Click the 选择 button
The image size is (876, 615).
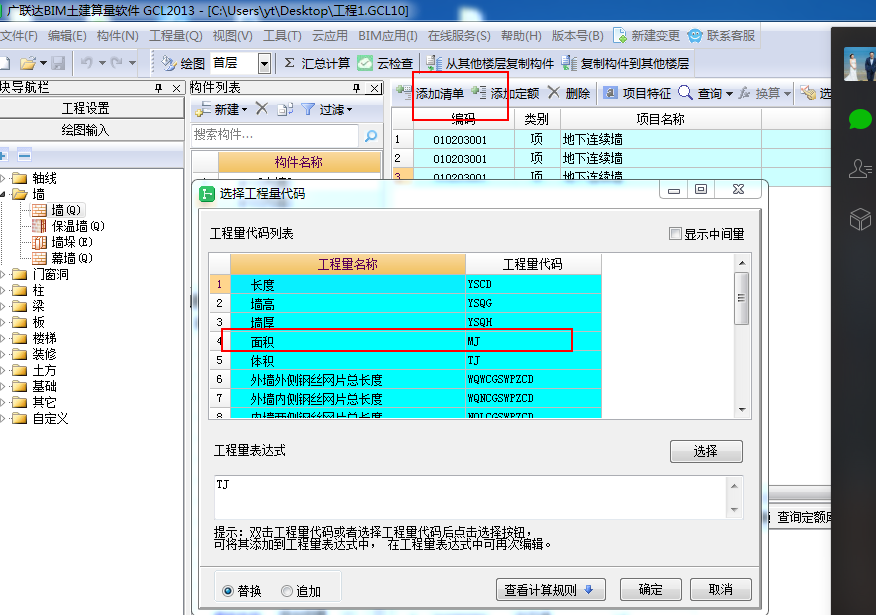[x=706, y=451]
